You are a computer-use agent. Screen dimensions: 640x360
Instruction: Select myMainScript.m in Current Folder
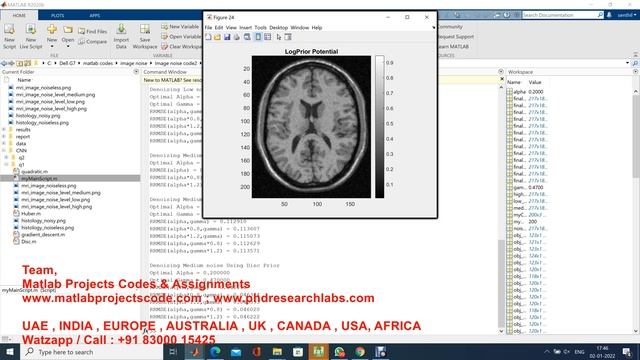(70, 179)
